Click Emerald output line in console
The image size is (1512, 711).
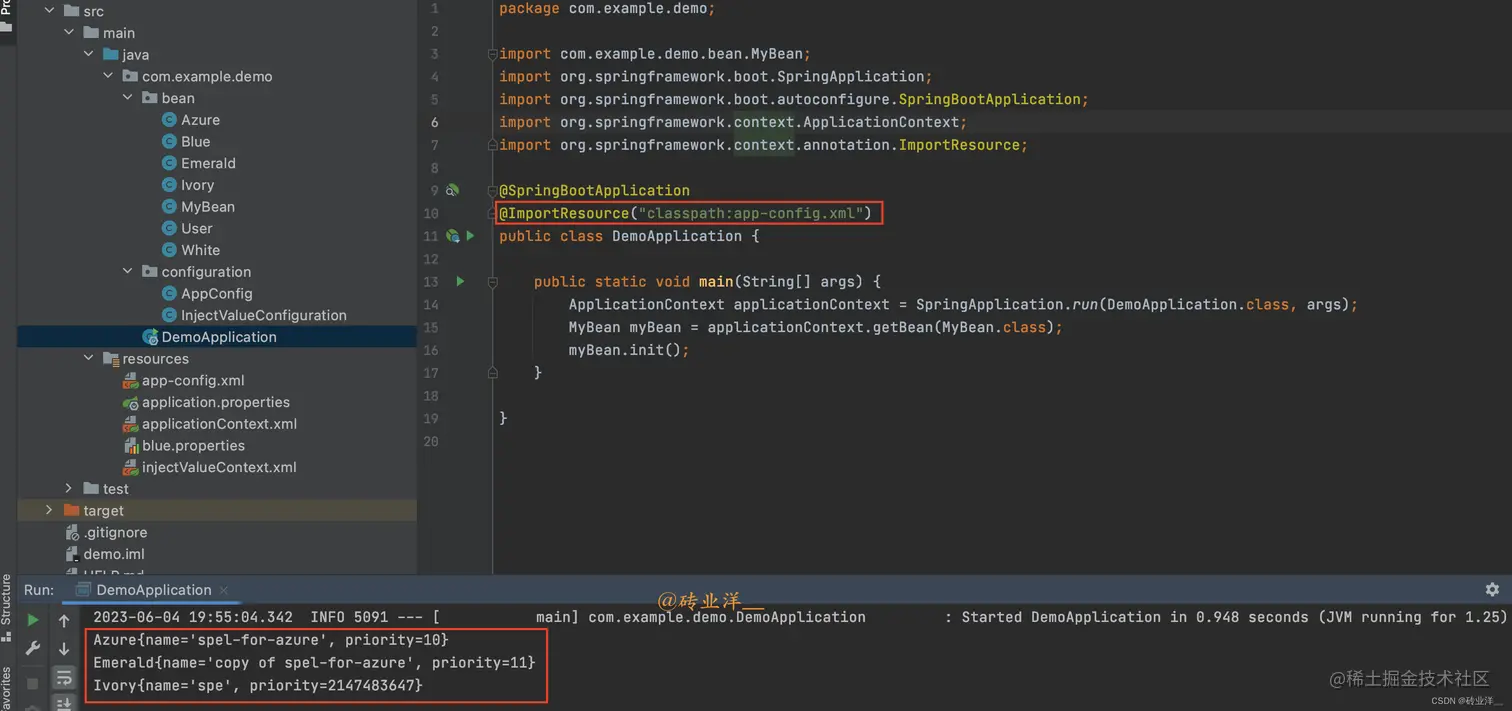tap(314, 663)
